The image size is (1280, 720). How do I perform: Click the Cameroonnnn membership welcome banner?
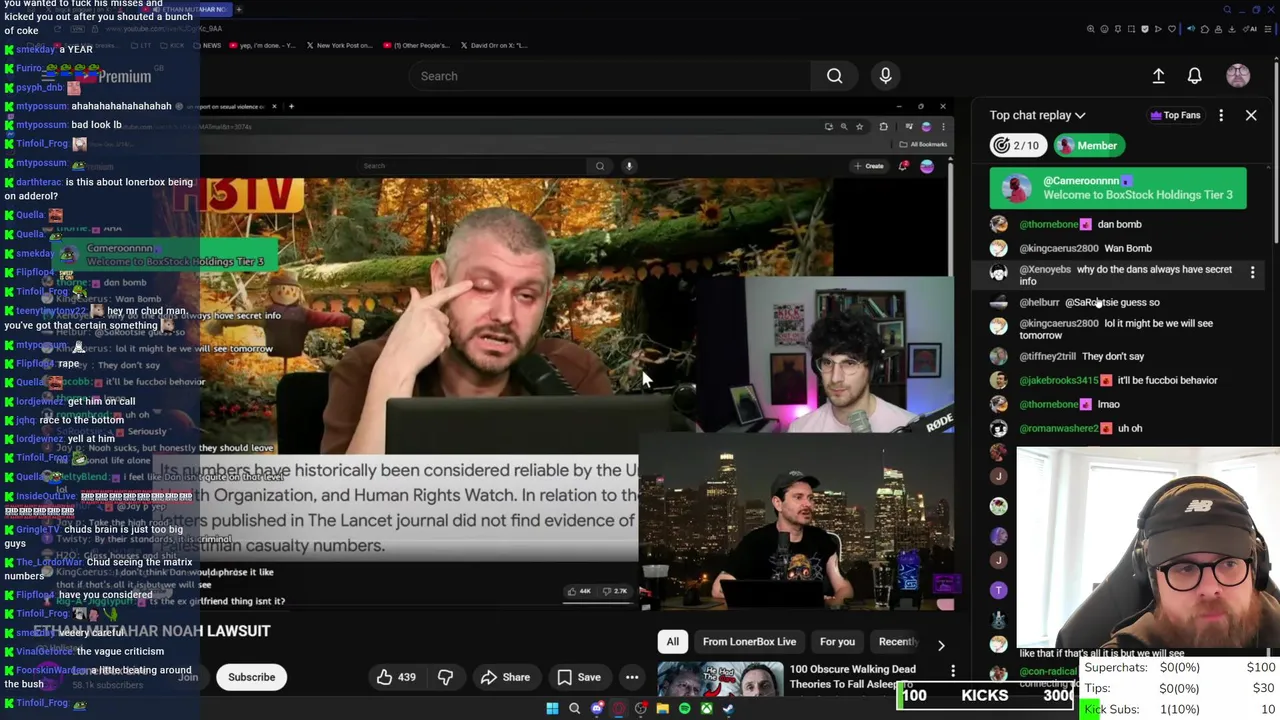pos(1118,188)
